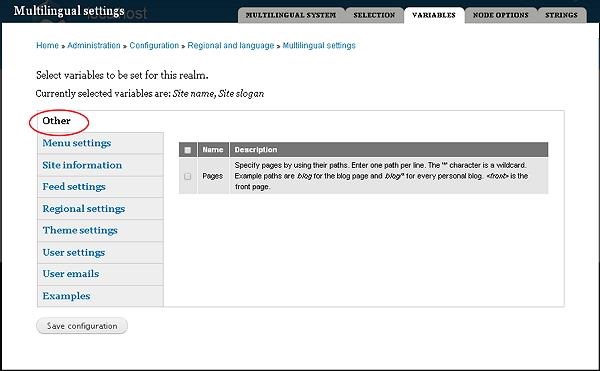Screen dimensions: 600x371
Task: Open the Examples vertical tab
Action: click(x=100, y=296)
